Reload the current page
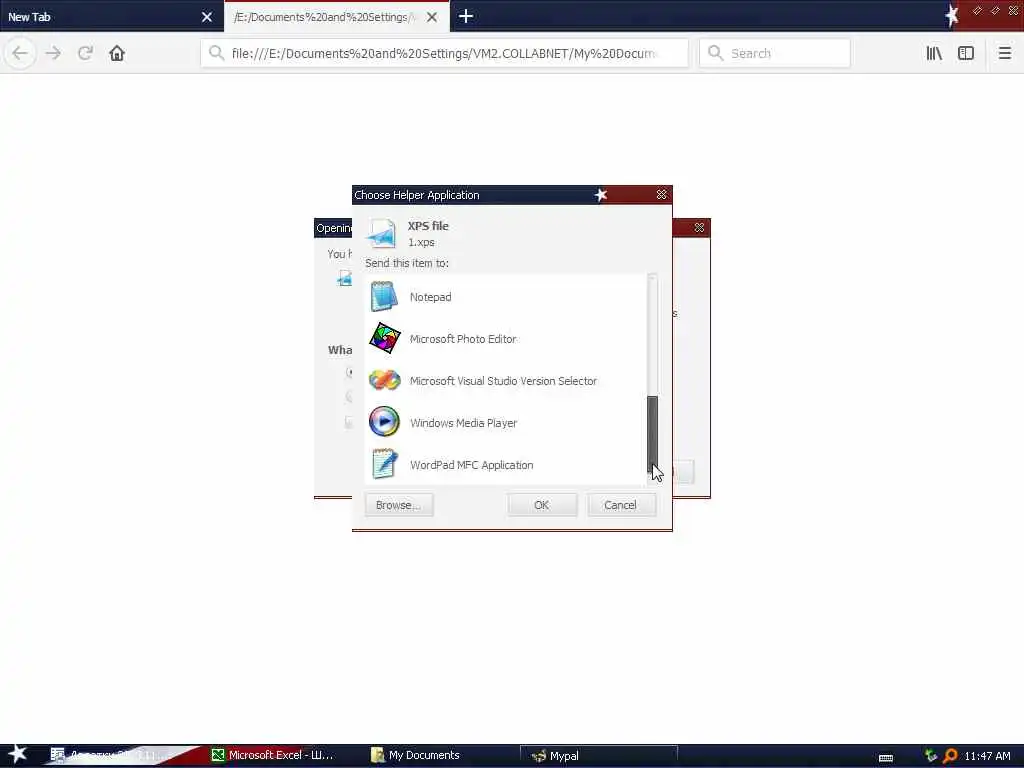This screenshot has width=1024, height=768. [x=85, y=53]
